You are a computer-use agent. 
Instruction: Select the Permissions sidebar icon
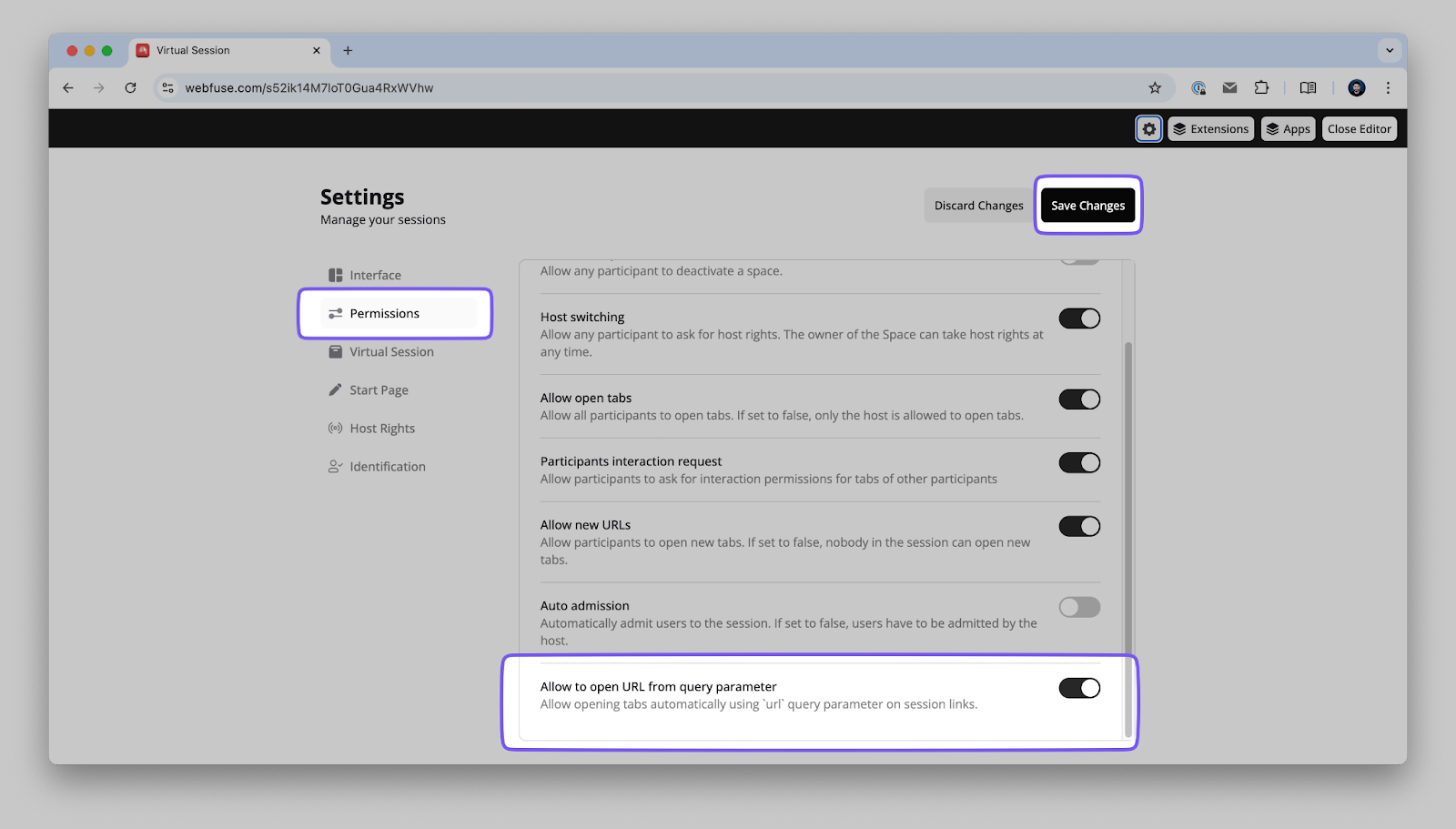click(x=334, y=312)
